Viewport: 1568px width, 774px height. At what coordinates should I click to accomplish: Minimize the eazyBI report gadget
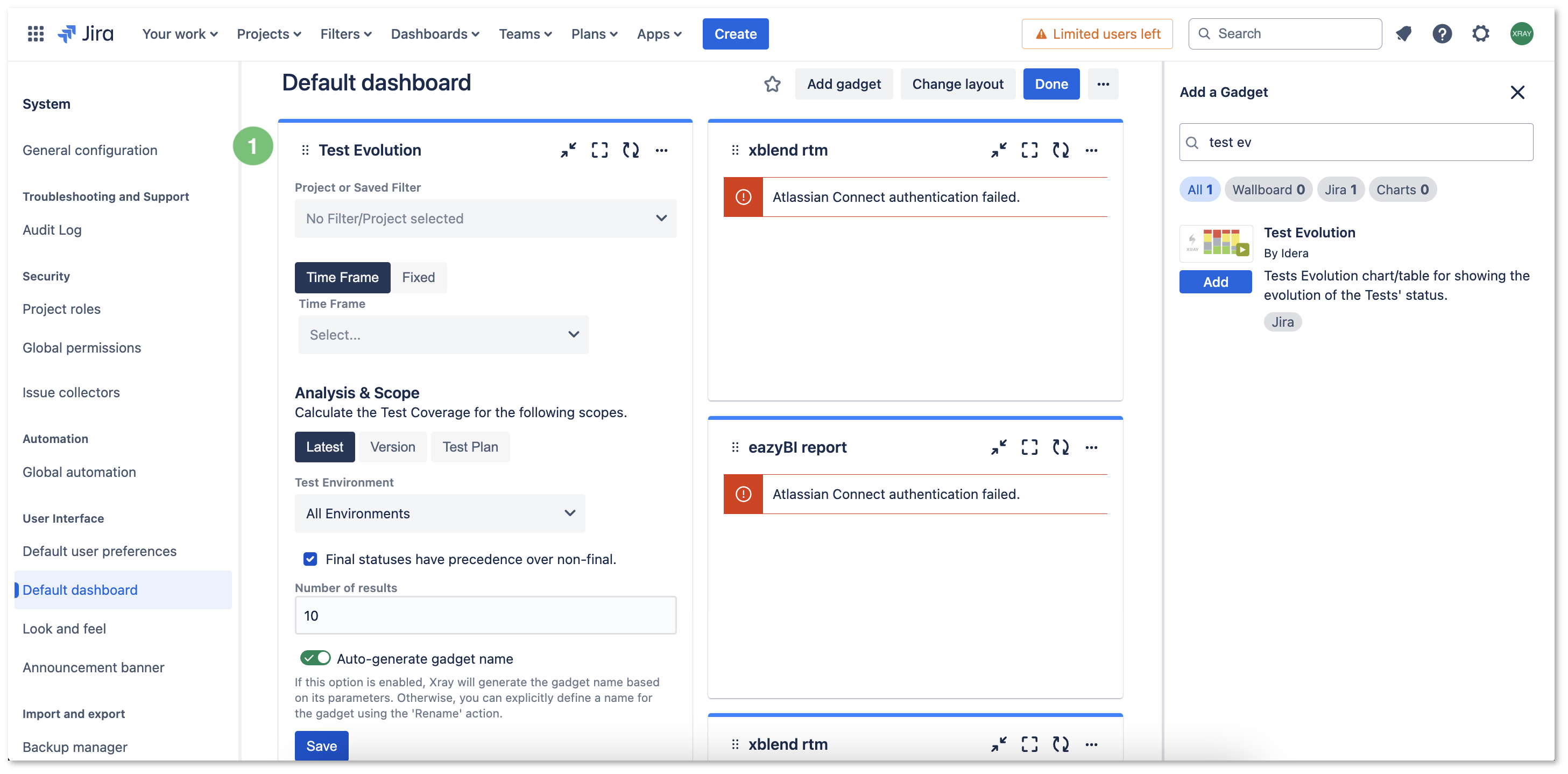click(x=998, y=447)
